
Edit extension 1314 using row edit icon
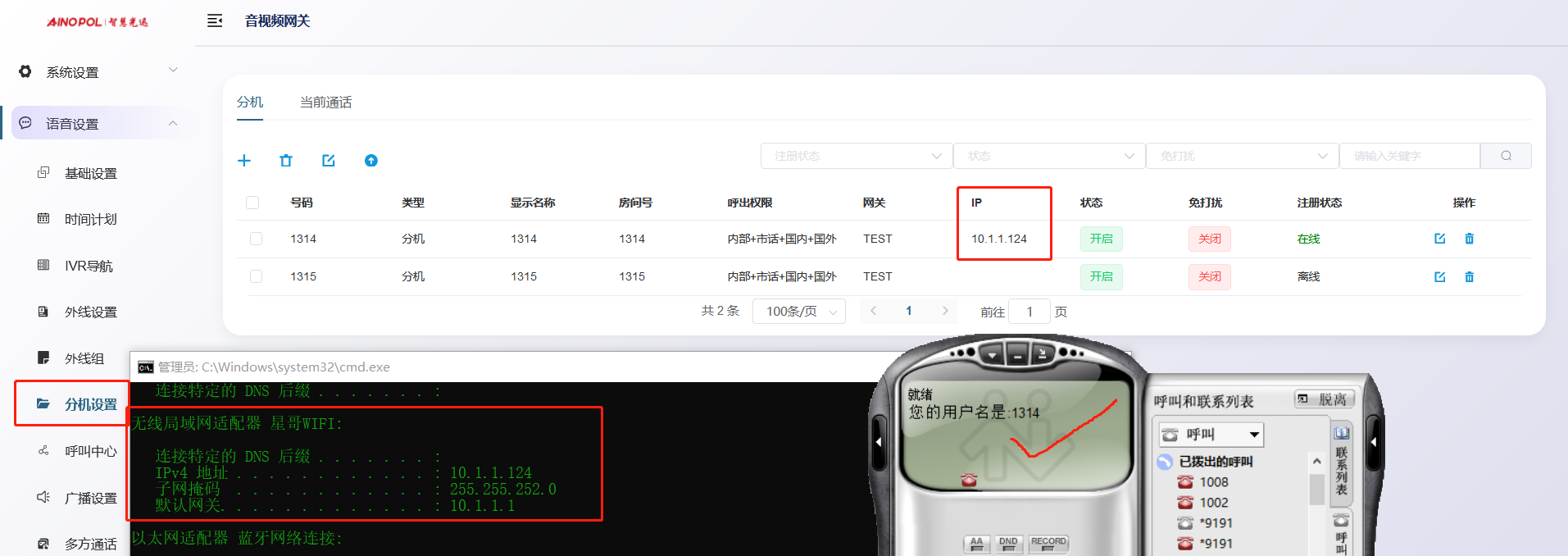tap(1439, 239)
